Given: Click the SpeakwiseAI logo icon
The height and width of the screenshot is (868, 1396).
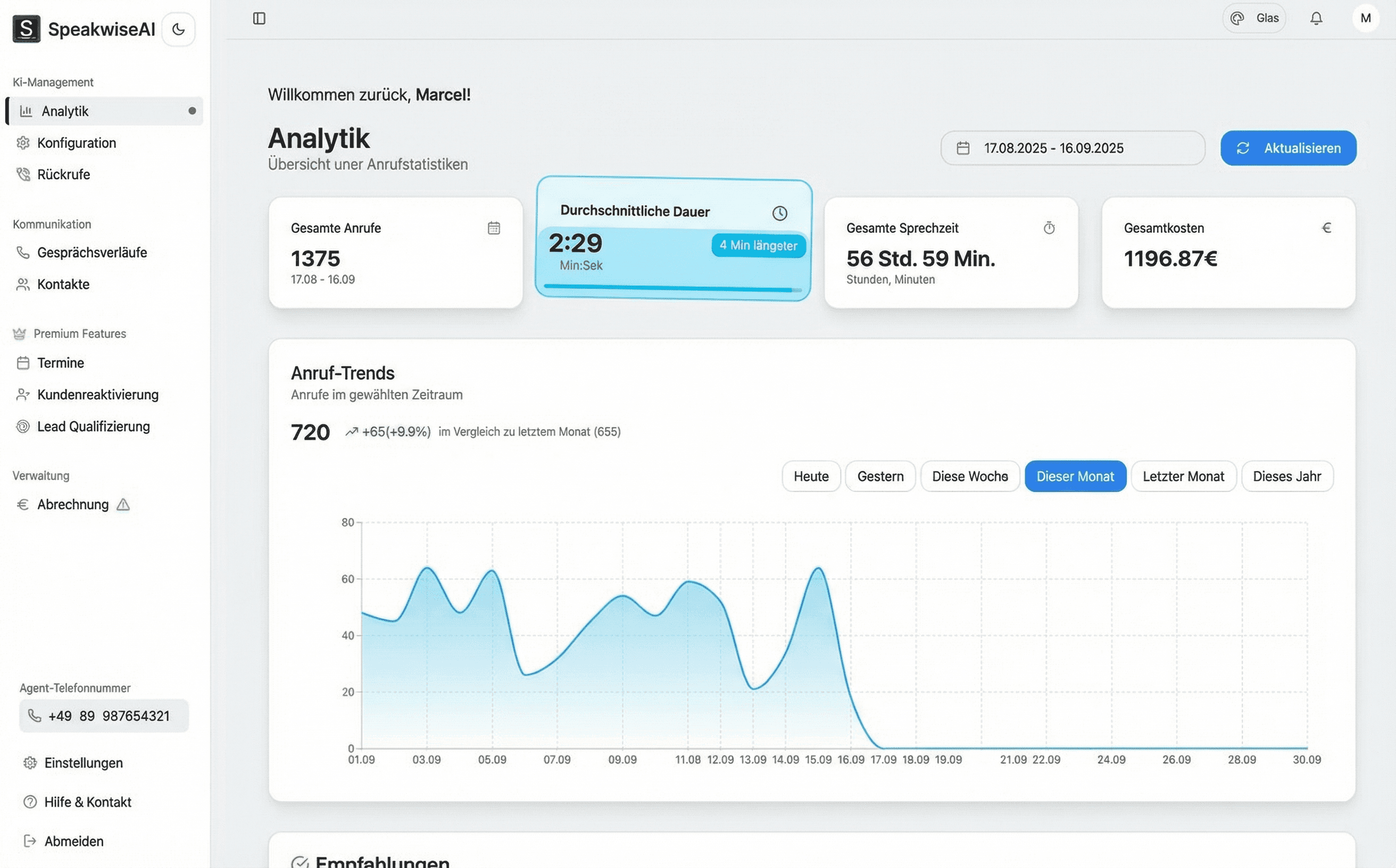Looking at the screenshot, I should [27, 29].
